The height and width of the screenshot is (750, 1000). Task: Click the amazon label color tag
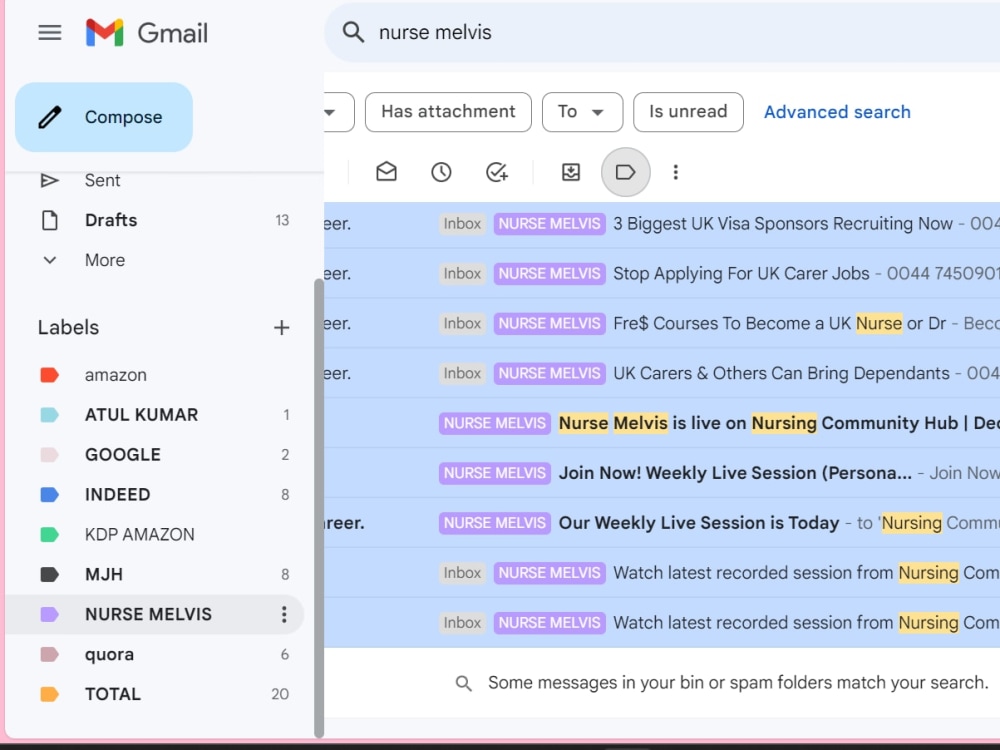click(x=50, y=375)
